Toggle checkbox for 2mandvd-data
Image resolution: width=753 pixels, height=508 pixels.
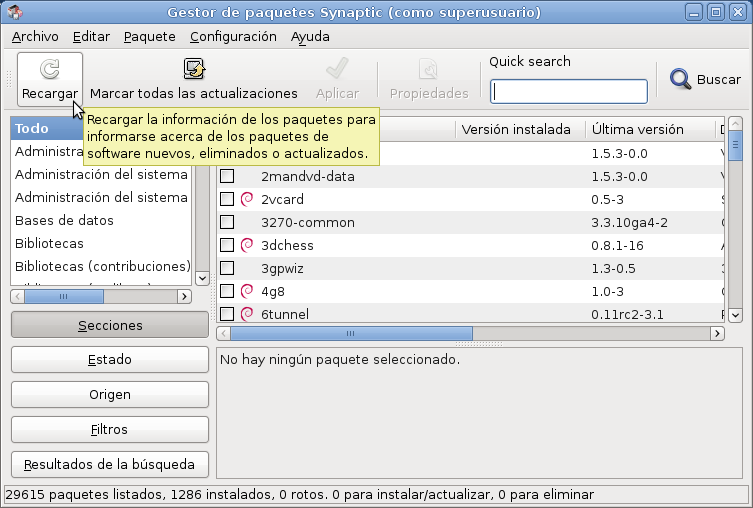227,176
